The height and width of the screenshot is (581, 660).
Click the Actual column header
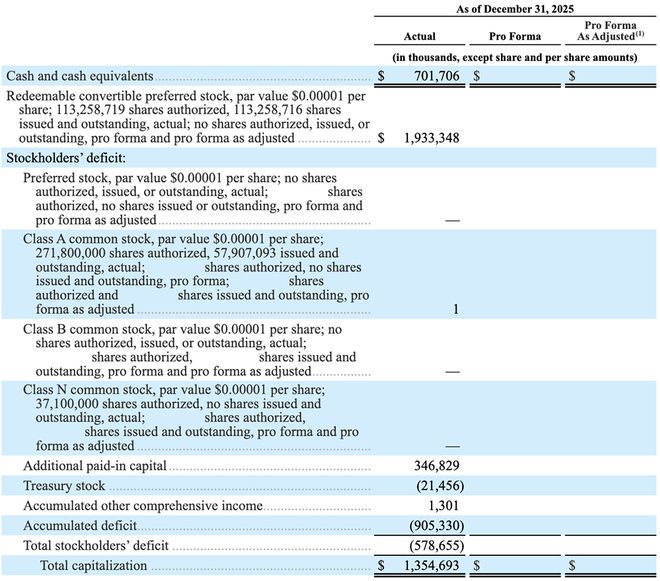[421, 36]
